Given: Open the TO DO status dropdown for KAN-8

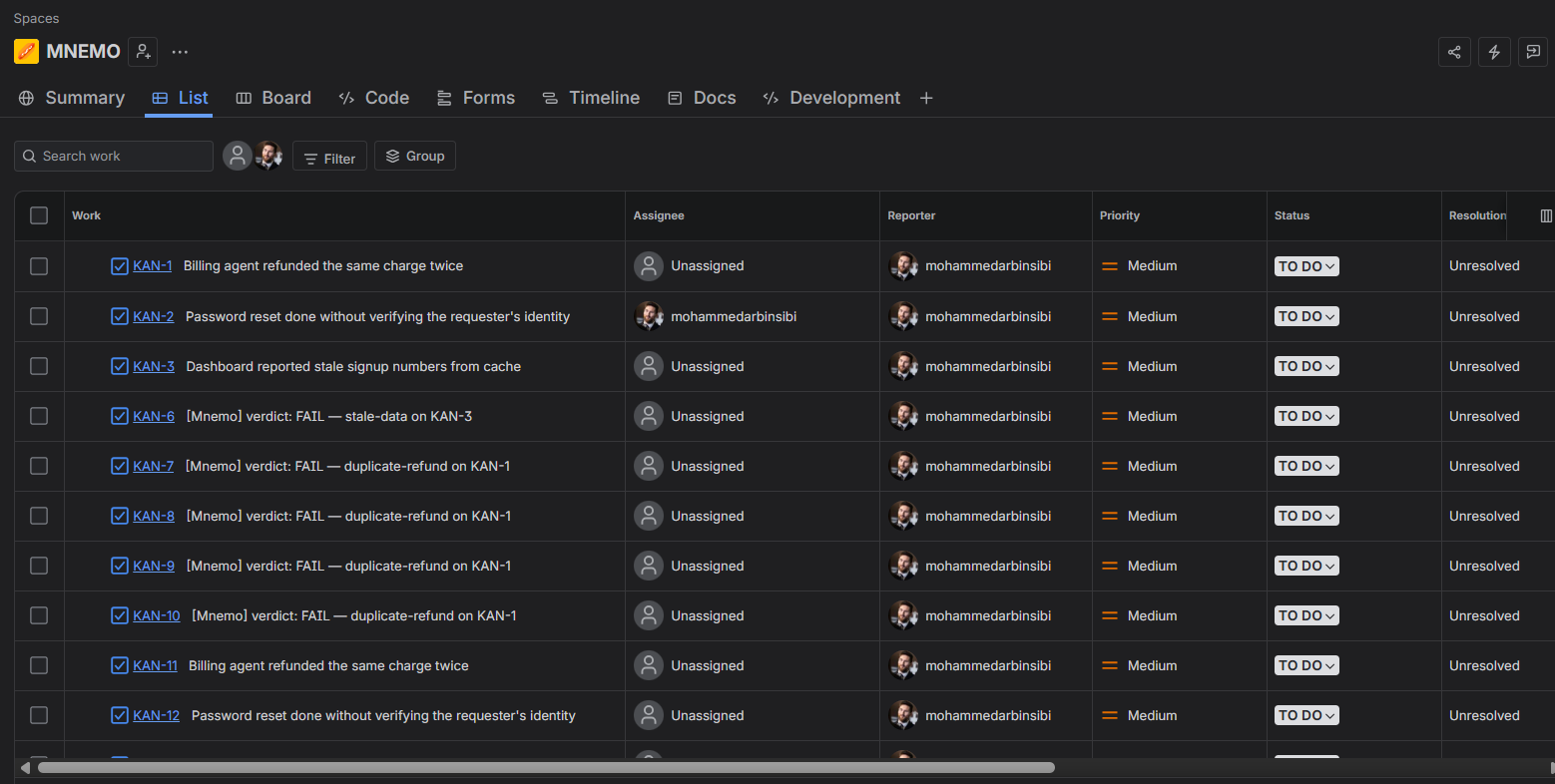Looking at the screenshot, I should 1306,516.
